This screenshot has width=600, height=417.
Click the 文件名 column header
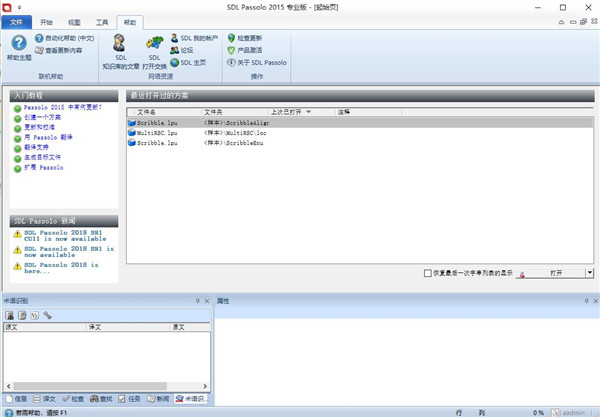click(168, 112)
